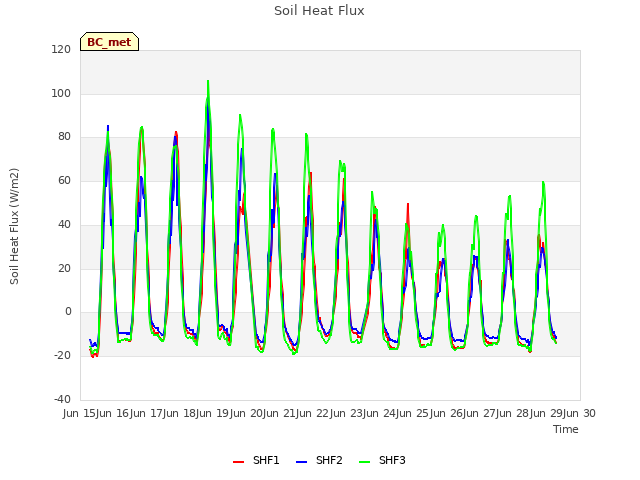
Task: Click the Jun 28 x-axis tick label
Action: tap(513, 413)
